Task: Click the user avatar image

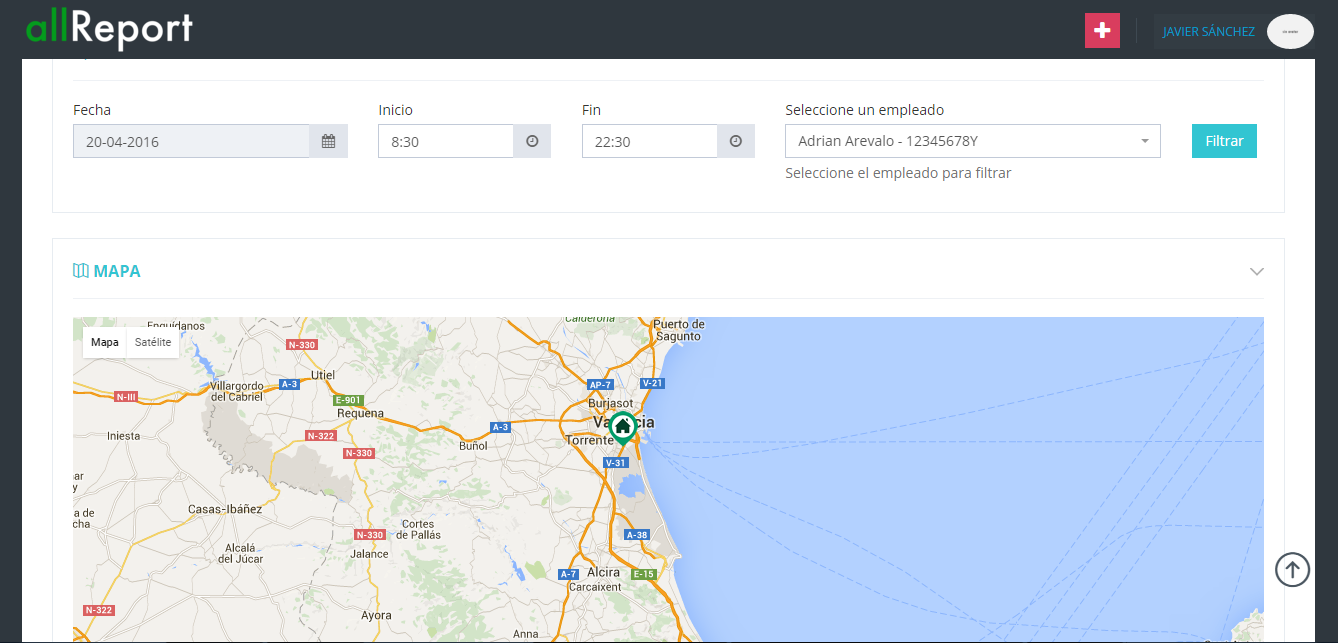Action: coord(1290,31)
